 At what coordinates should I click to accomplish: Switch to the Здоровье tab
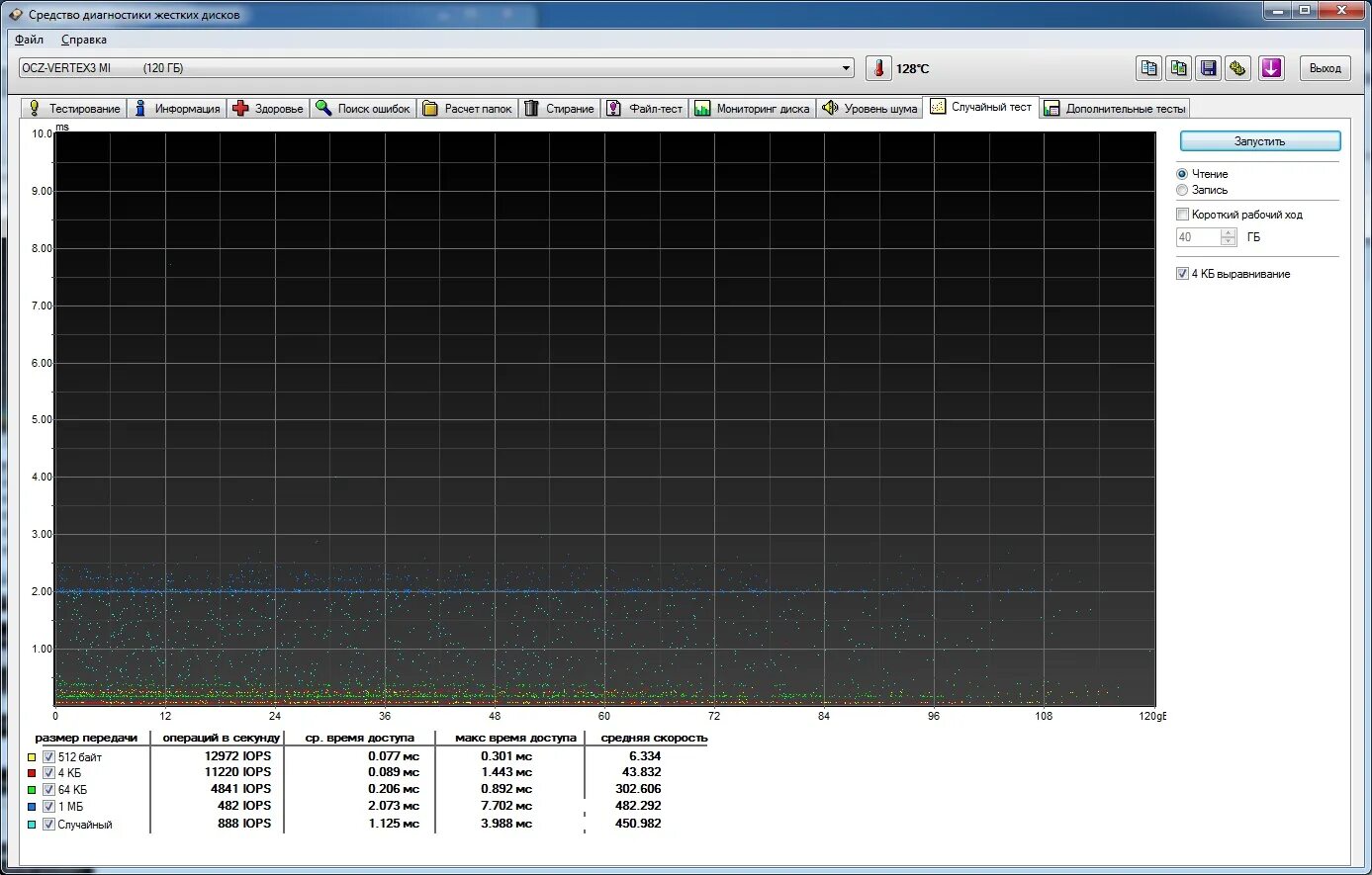point(268,109)
